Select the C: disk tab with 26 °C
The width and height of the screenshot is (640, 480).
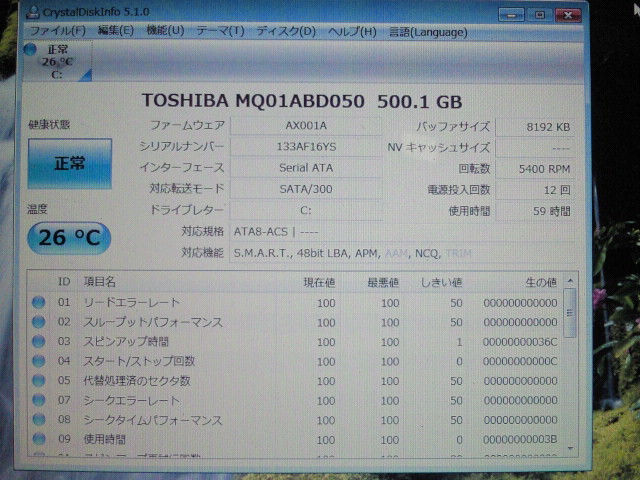(x=58, y=62)
